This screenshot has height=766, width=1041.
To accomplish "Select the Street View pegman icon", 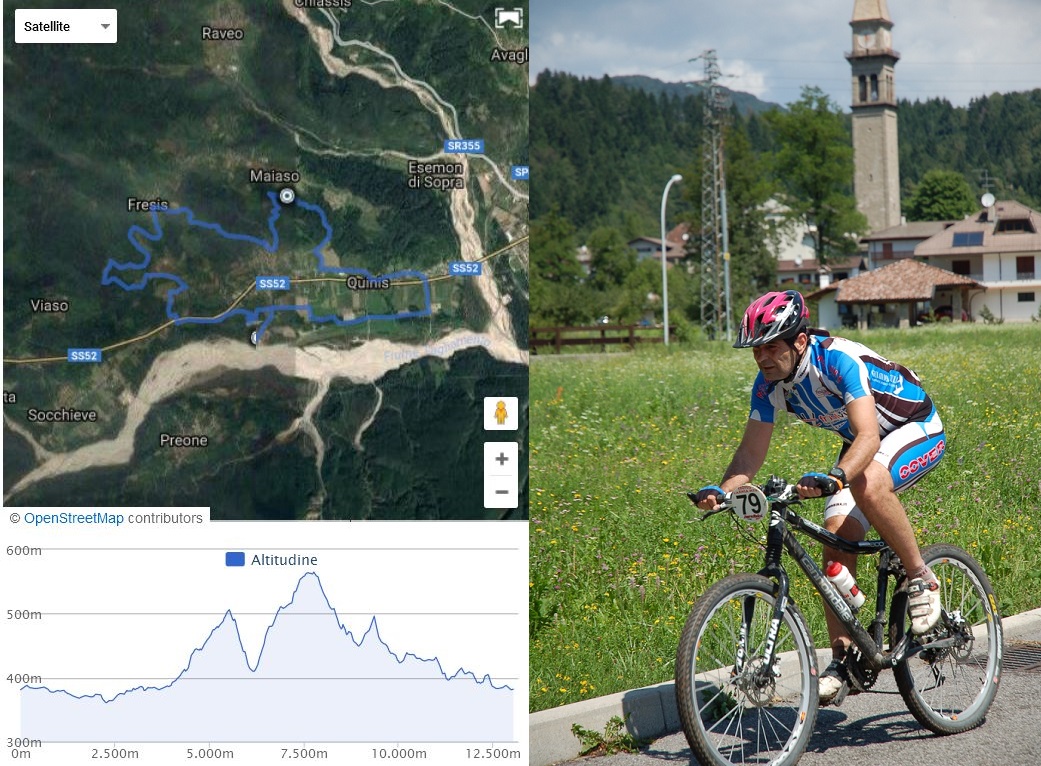I will (501, 414).
